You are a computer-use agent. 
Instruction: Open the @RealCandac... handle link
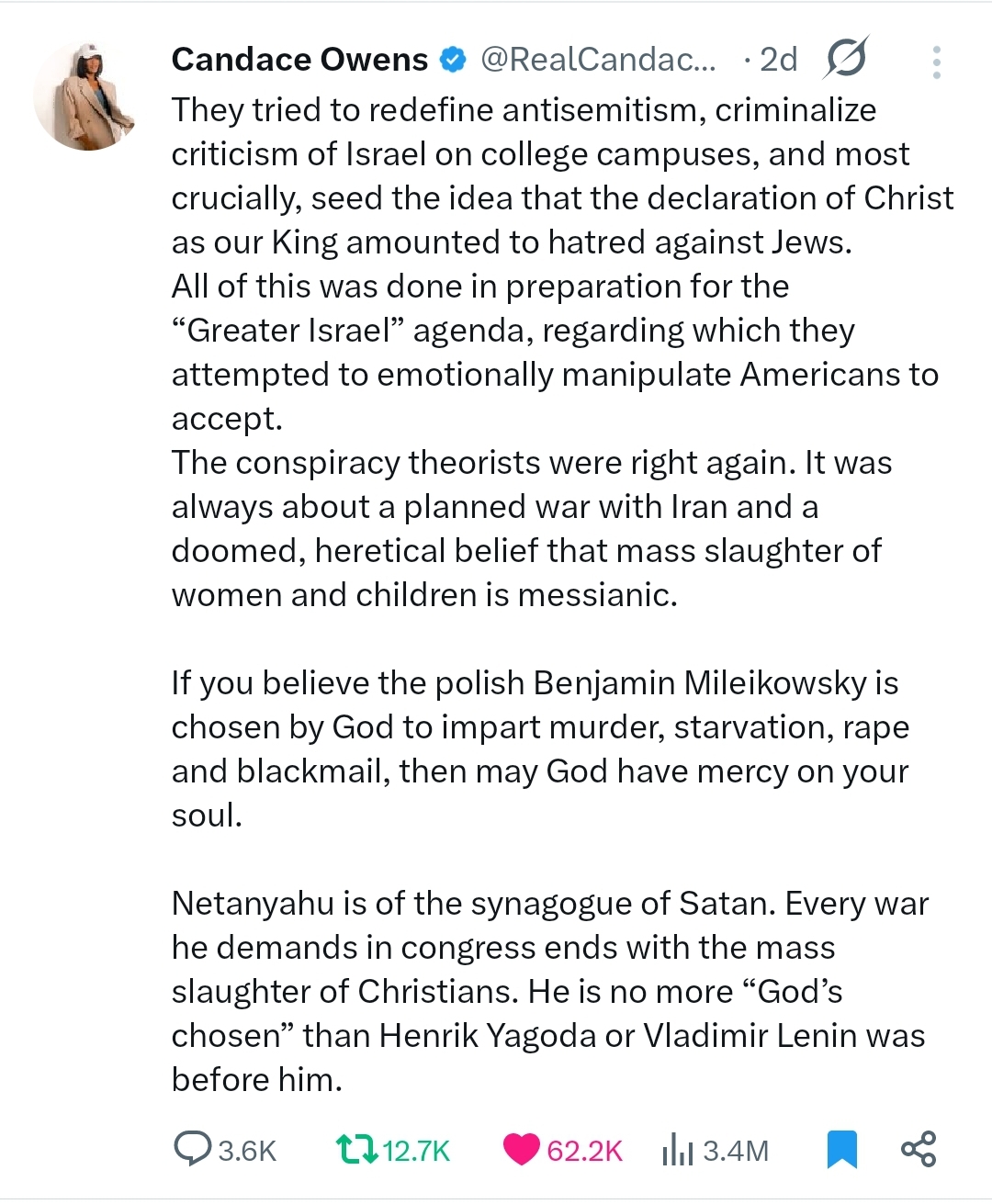[x=598, y=60]
